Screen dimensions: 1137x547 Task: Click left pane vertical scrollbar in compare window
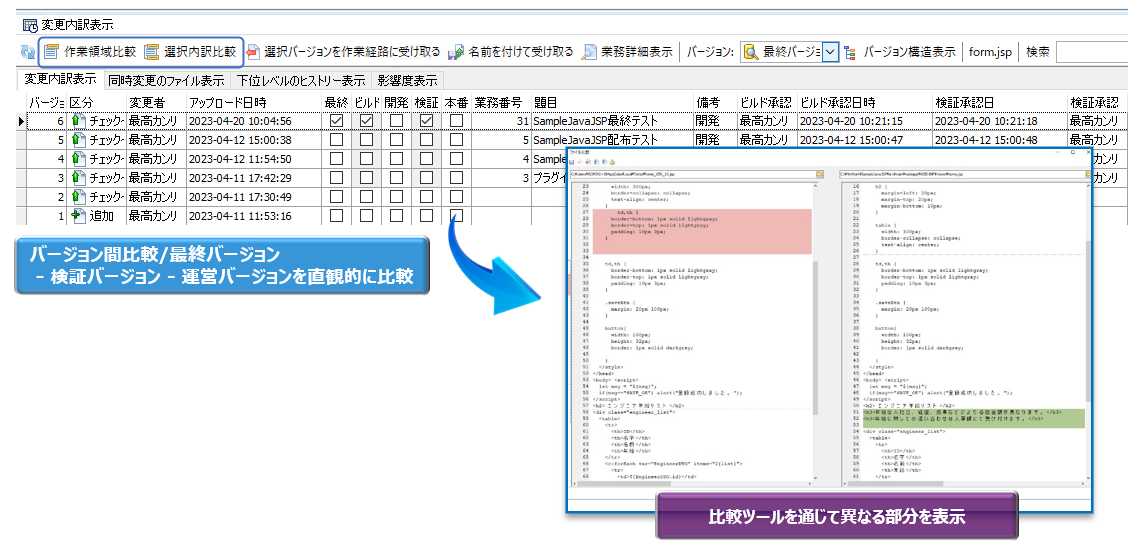pyautogui.click(x=816, y=334)
